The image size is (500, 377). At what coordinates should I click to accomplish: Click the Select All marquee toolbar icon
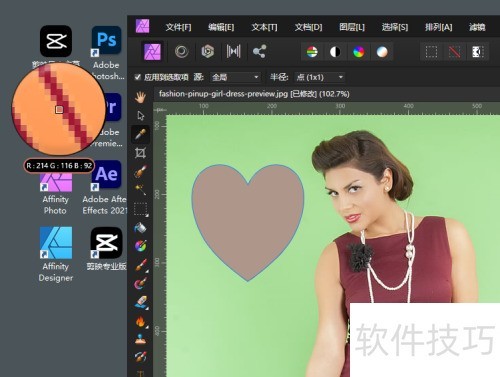(x=431, y=52)
